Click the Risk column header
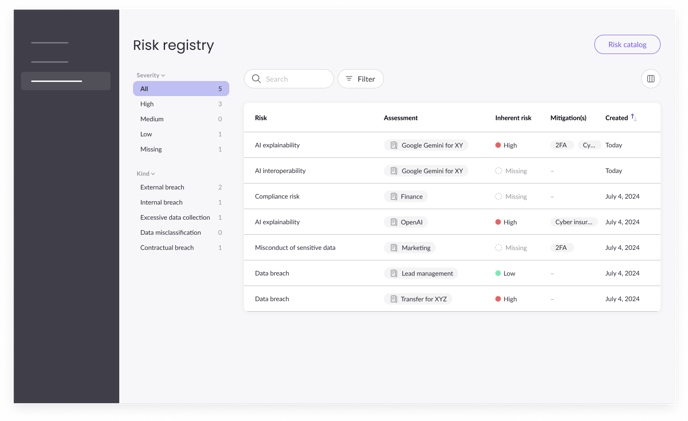The height and width of the screenshot is (421, 688). point(261,118)
